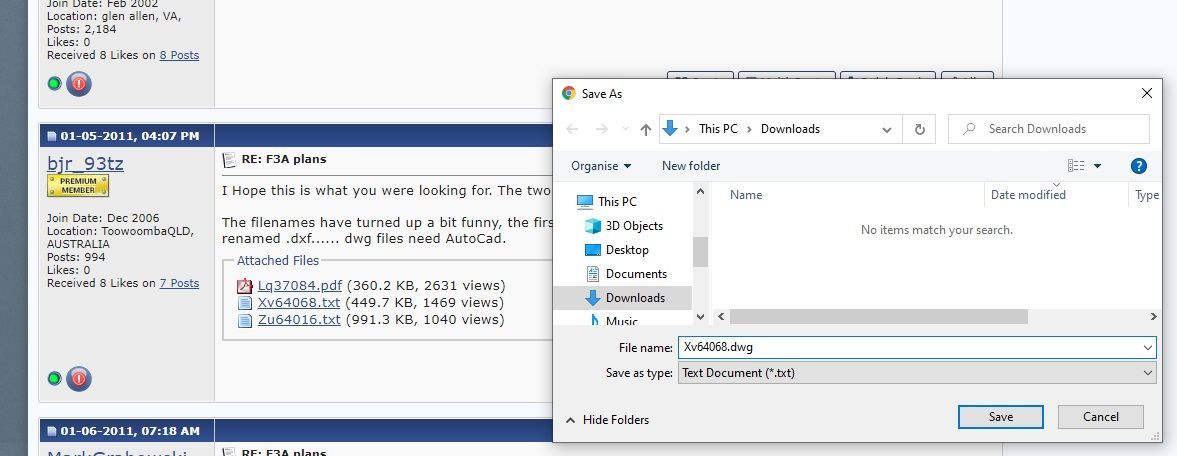
Task: Click the text file icon beside Zu64016.txt
Action: 245,320
